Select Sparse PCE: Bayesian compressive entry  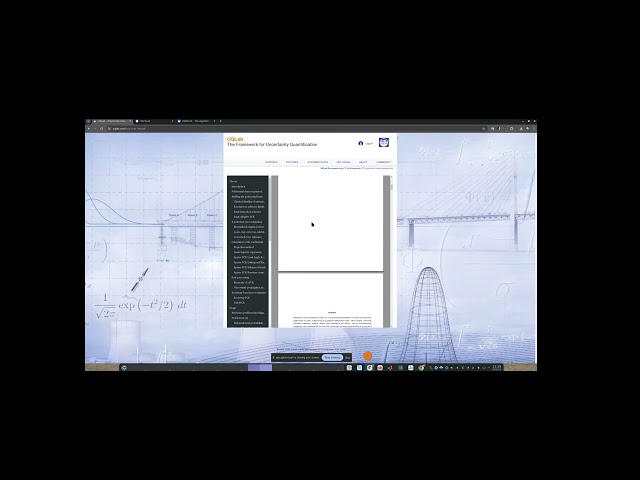point(249,272)
